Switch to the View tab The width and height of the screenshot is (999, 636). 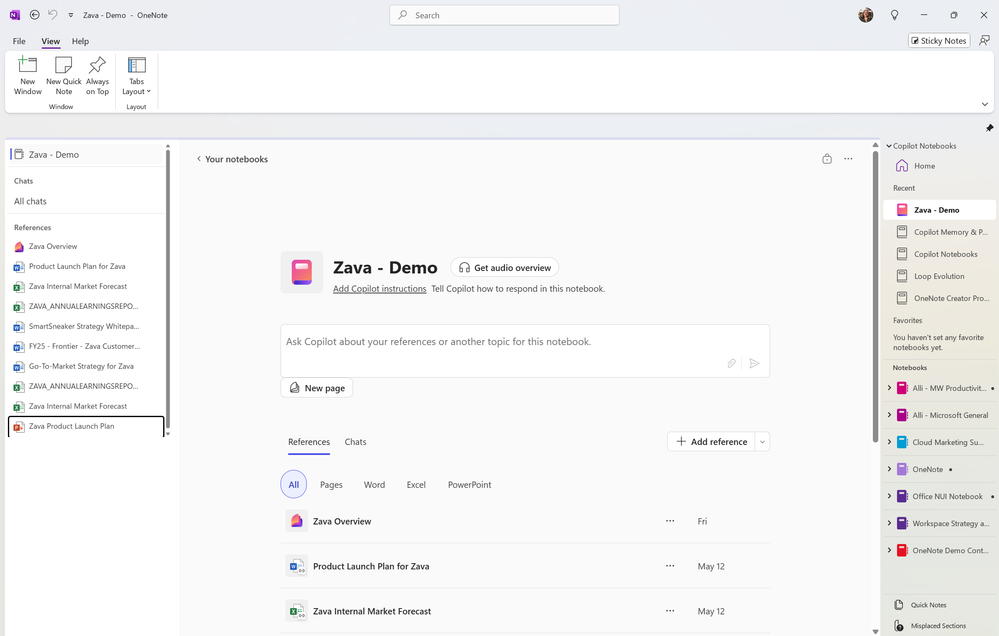(x=50, y=41)
